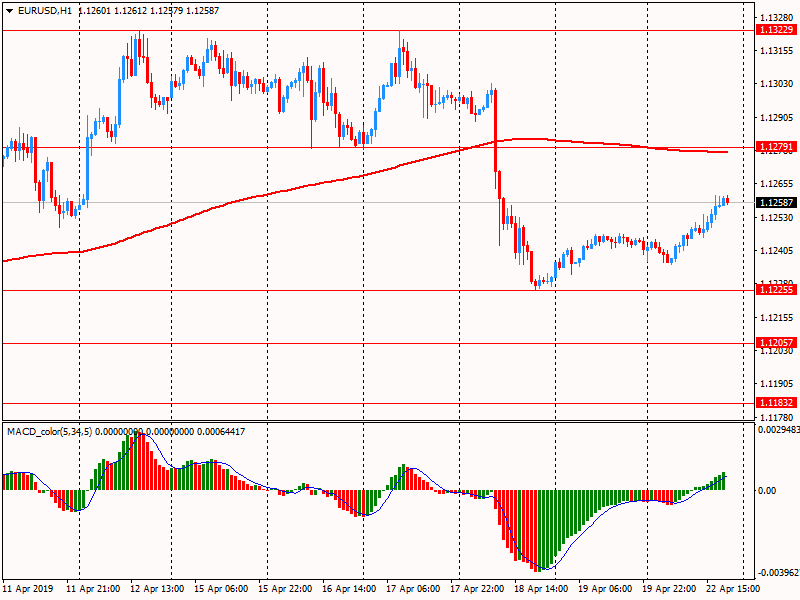The height and width of the screenshot is (600, 800).
Task: Select the 1.12655 price scale value
Action: pyautogui.click(x=777, y=184)
